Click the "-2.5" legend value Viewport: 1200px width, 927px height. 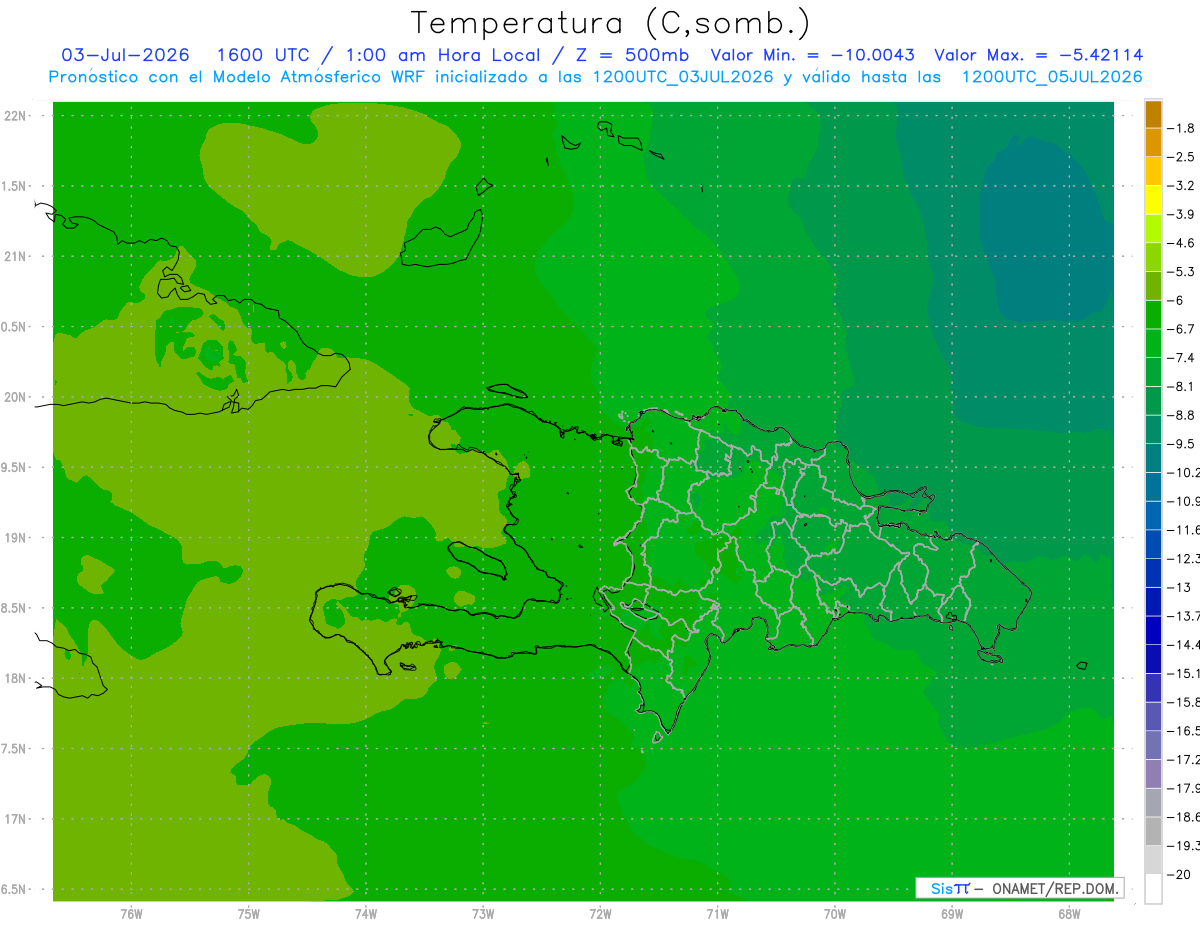tap(1182, 157)
